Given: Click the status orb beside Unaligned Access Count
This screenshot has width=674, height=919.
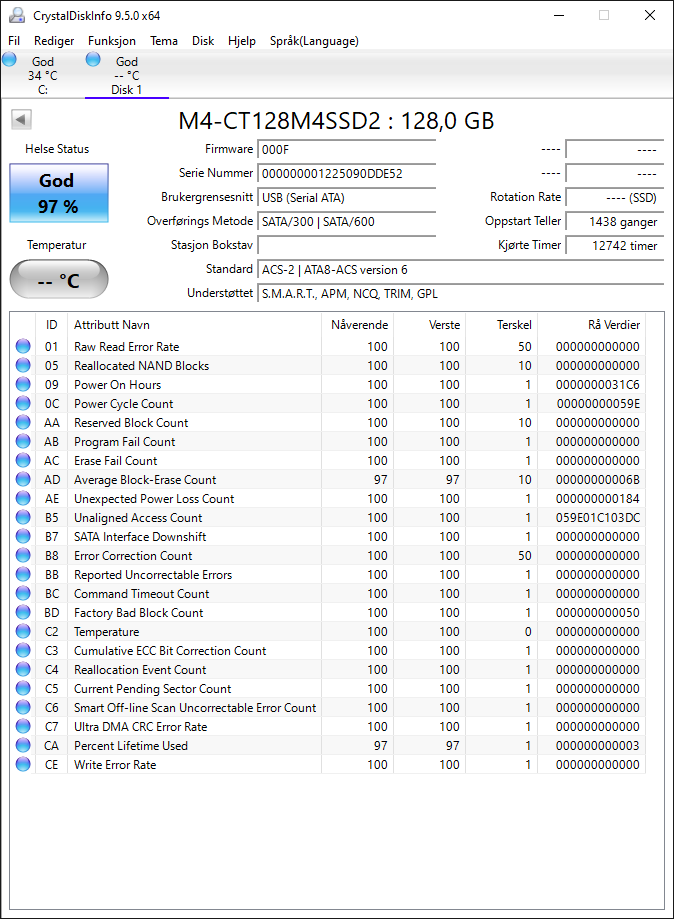Looking at the screenshot, I should 23,518.
